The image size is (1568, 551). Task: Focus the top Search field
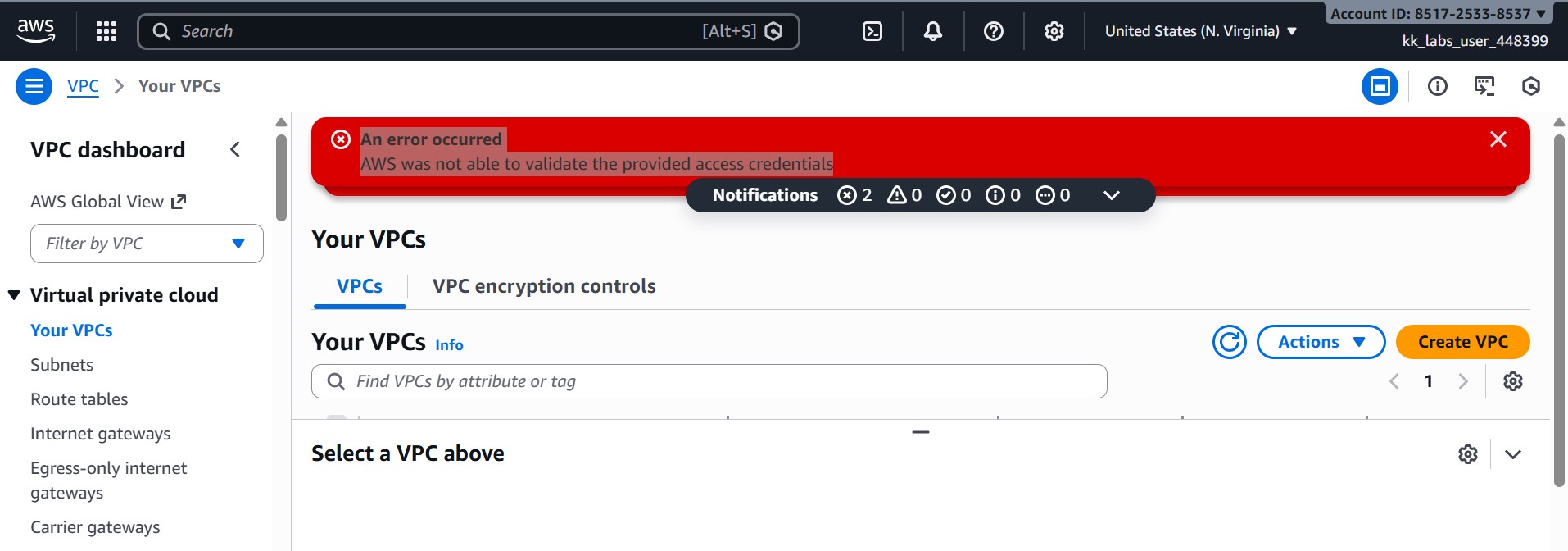click(x=469, y=31)
